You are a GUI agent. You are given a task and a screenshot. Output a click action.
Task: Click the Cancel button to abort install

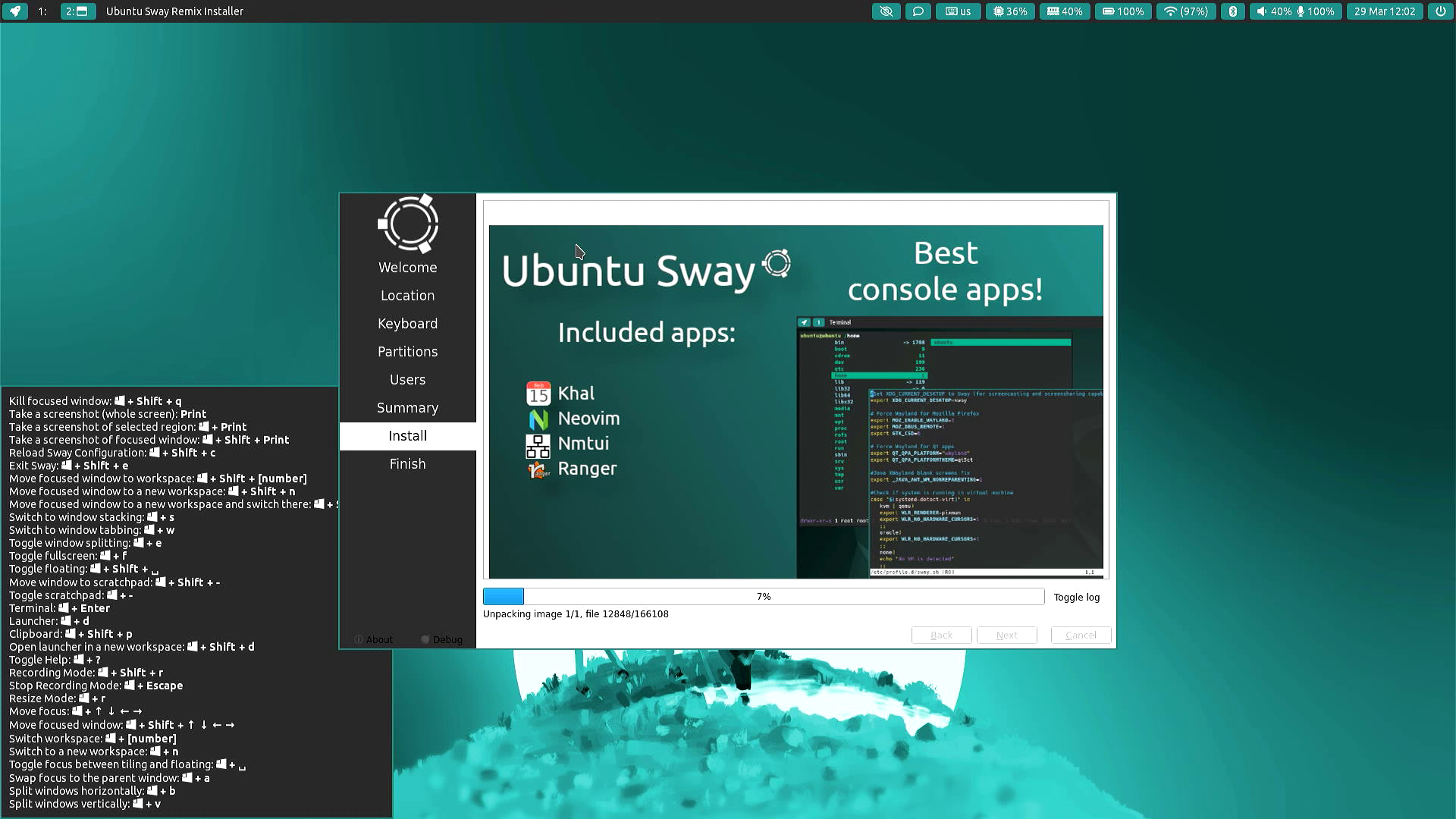(1080, 635)
